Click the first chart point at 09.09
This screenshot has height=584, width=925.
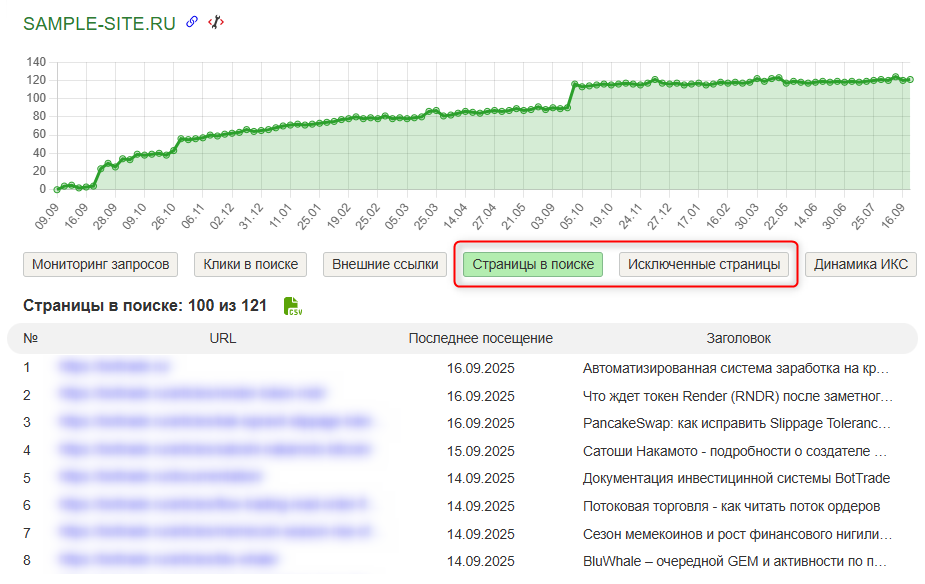pyautogui.click(x=57, y=189)
